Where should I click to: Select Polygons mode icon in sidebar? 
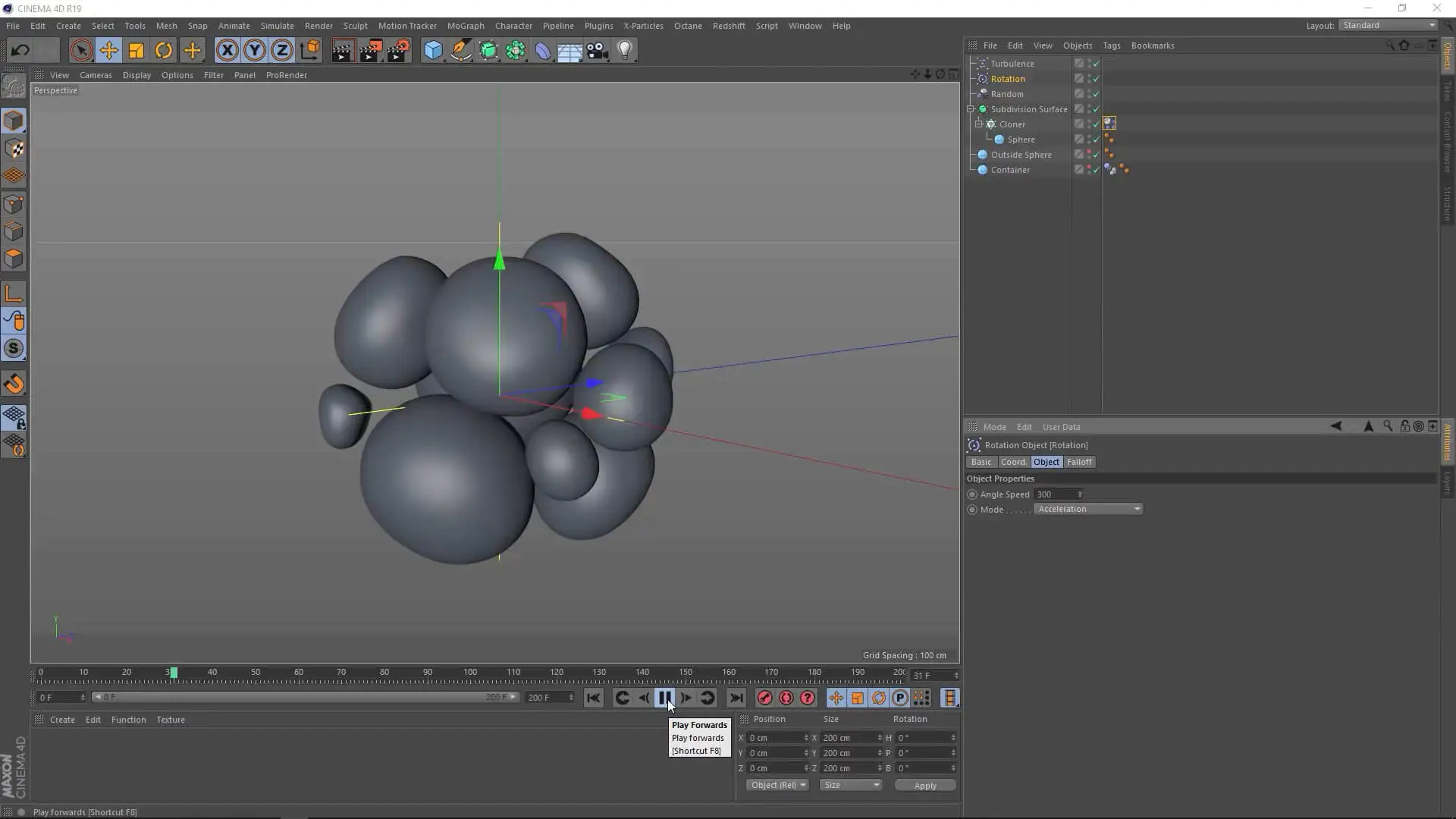coord(14,259)
